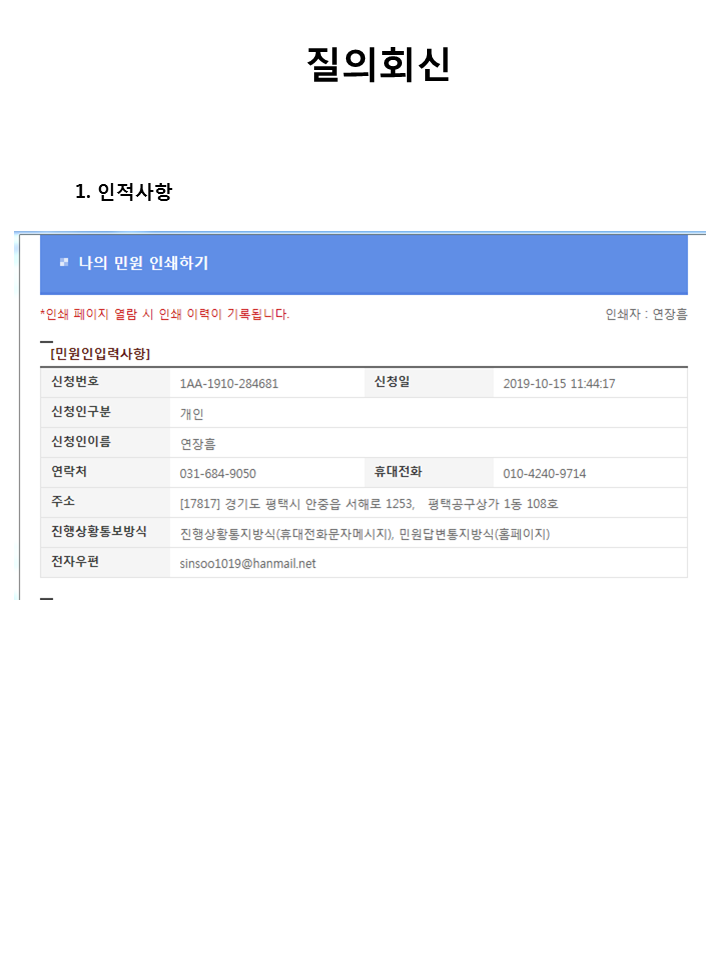This screenshot has width=720, height=960.
Task: Click the 신청인이름 value 연장흠
Action: click(197, 444)
